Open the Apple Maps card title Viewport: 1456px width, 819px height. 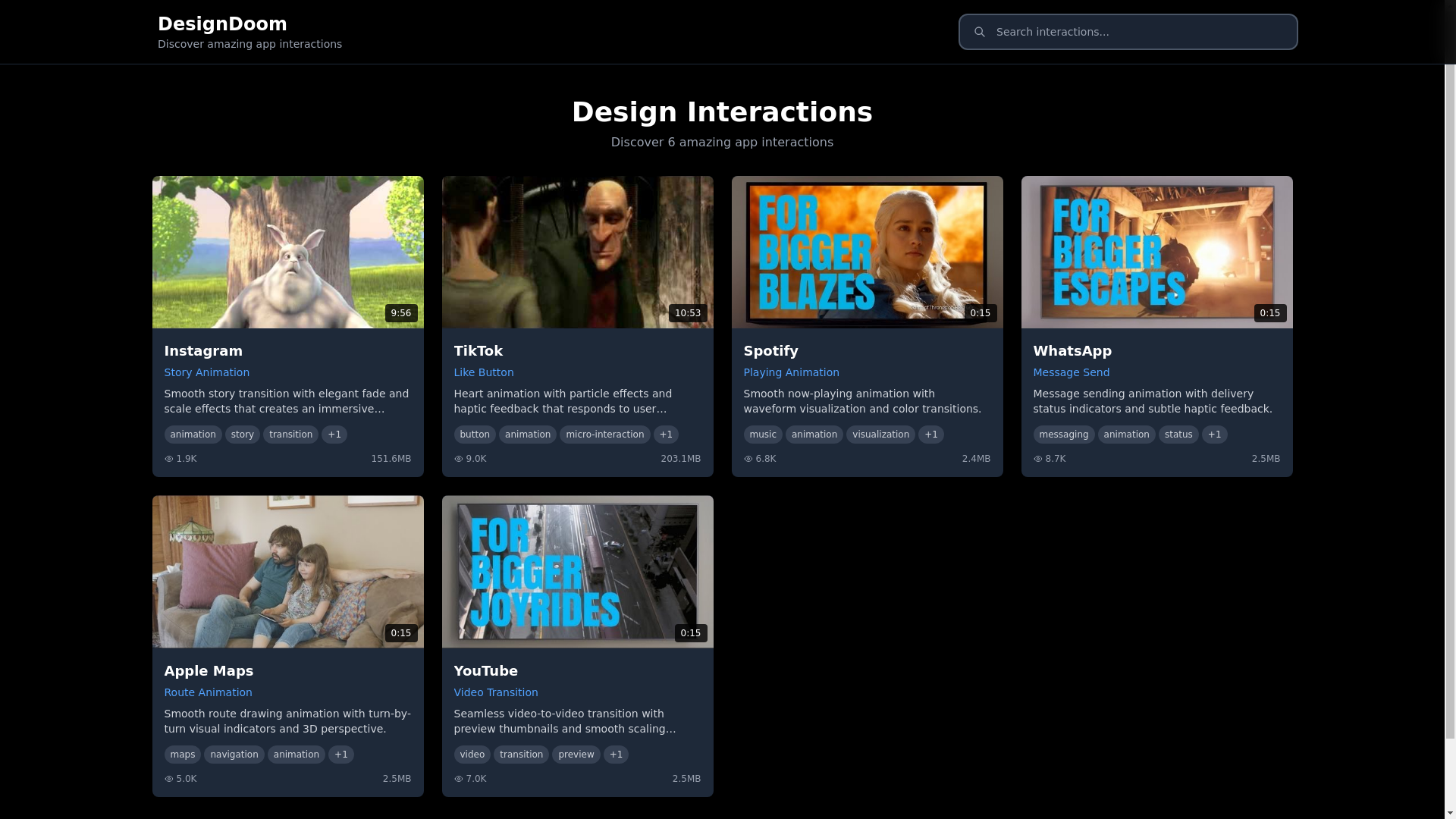(209, 671)
